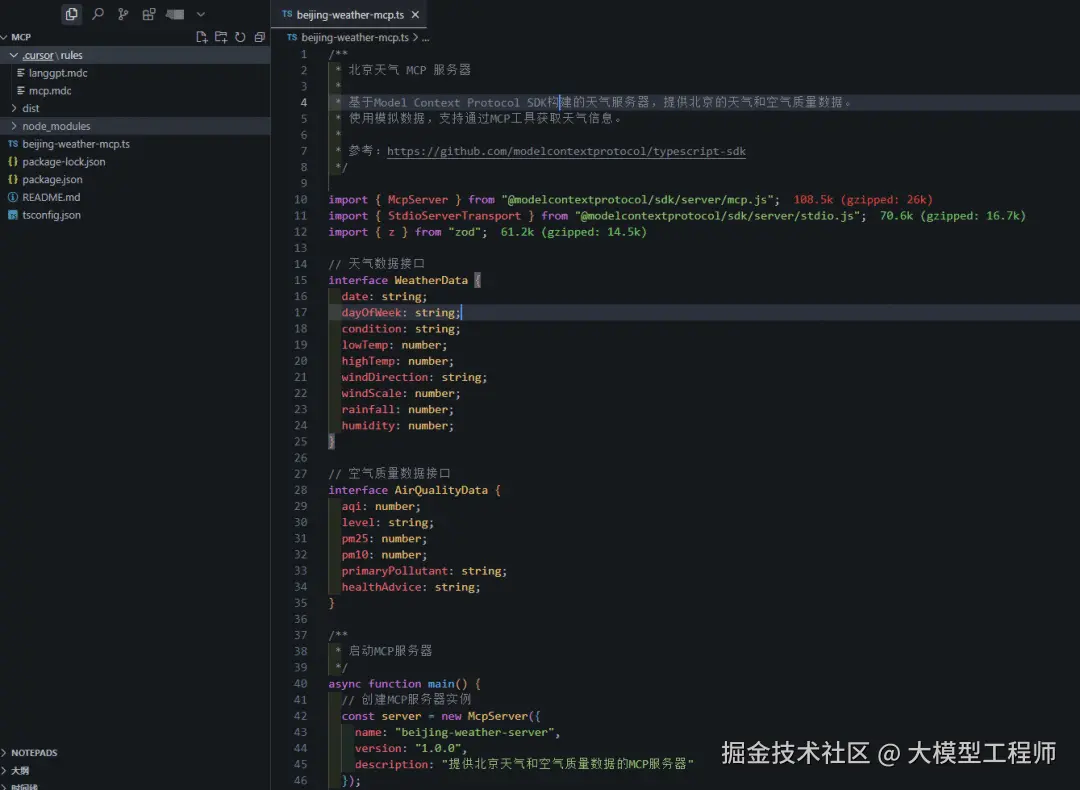Open the Explorer view icon
Viewport: 1080px width, 790px height.
pos(71,14)
